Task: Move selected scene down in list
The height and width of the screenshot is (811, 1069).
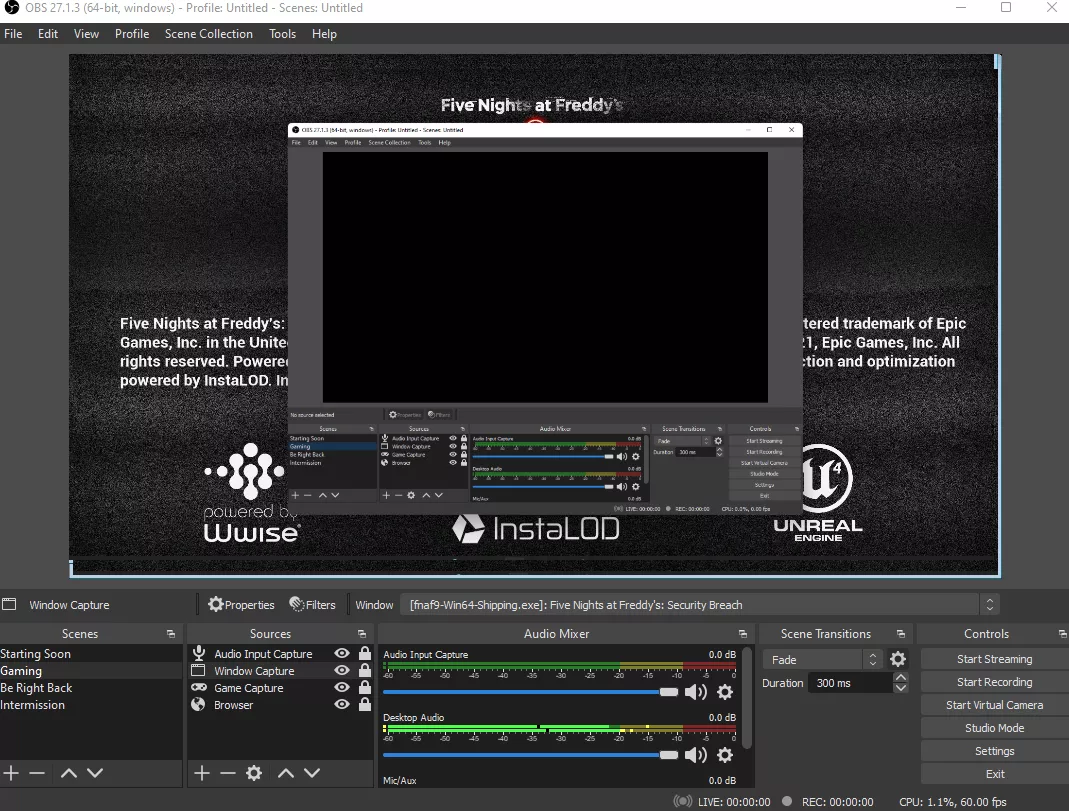Action: point(95,773)
